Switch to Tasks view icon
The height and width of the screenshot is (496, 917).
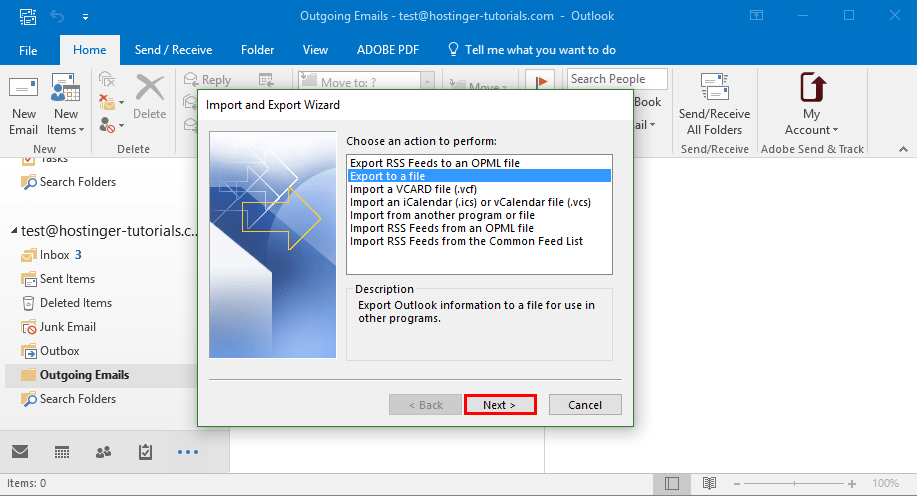click(146, 452)
